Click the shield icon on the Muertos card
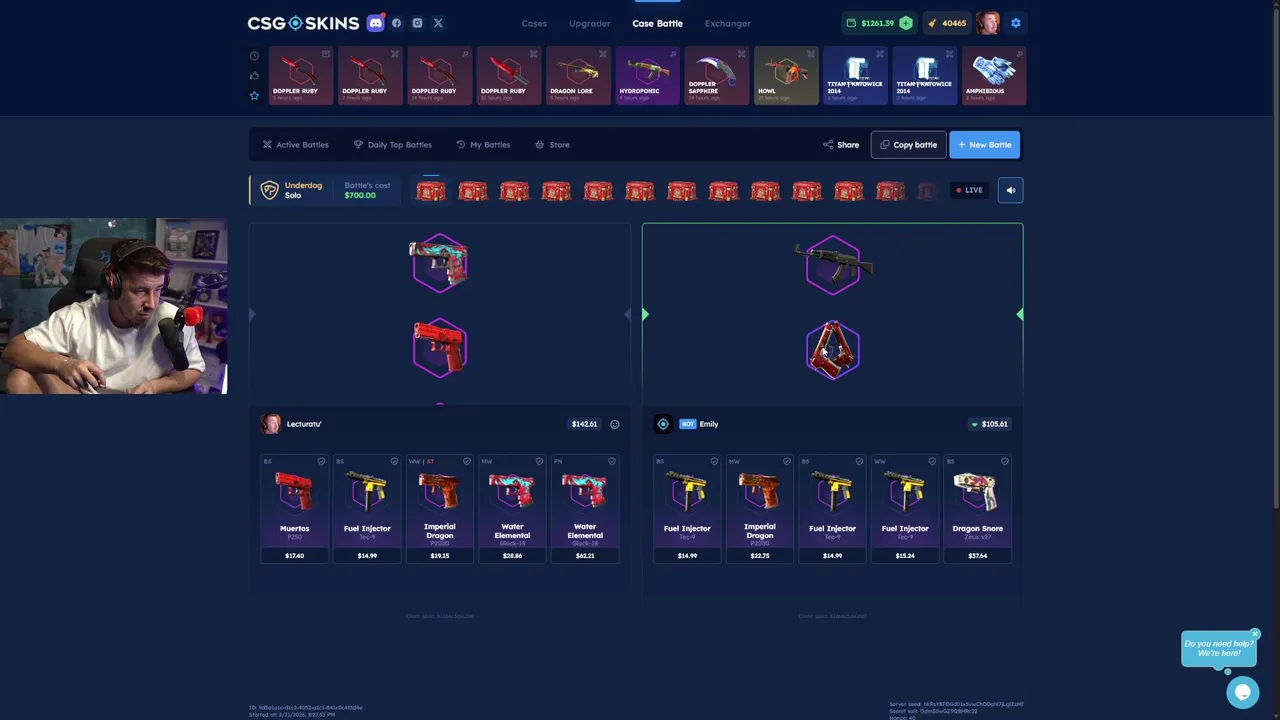 pyautogui.click(x=321, y=462)
